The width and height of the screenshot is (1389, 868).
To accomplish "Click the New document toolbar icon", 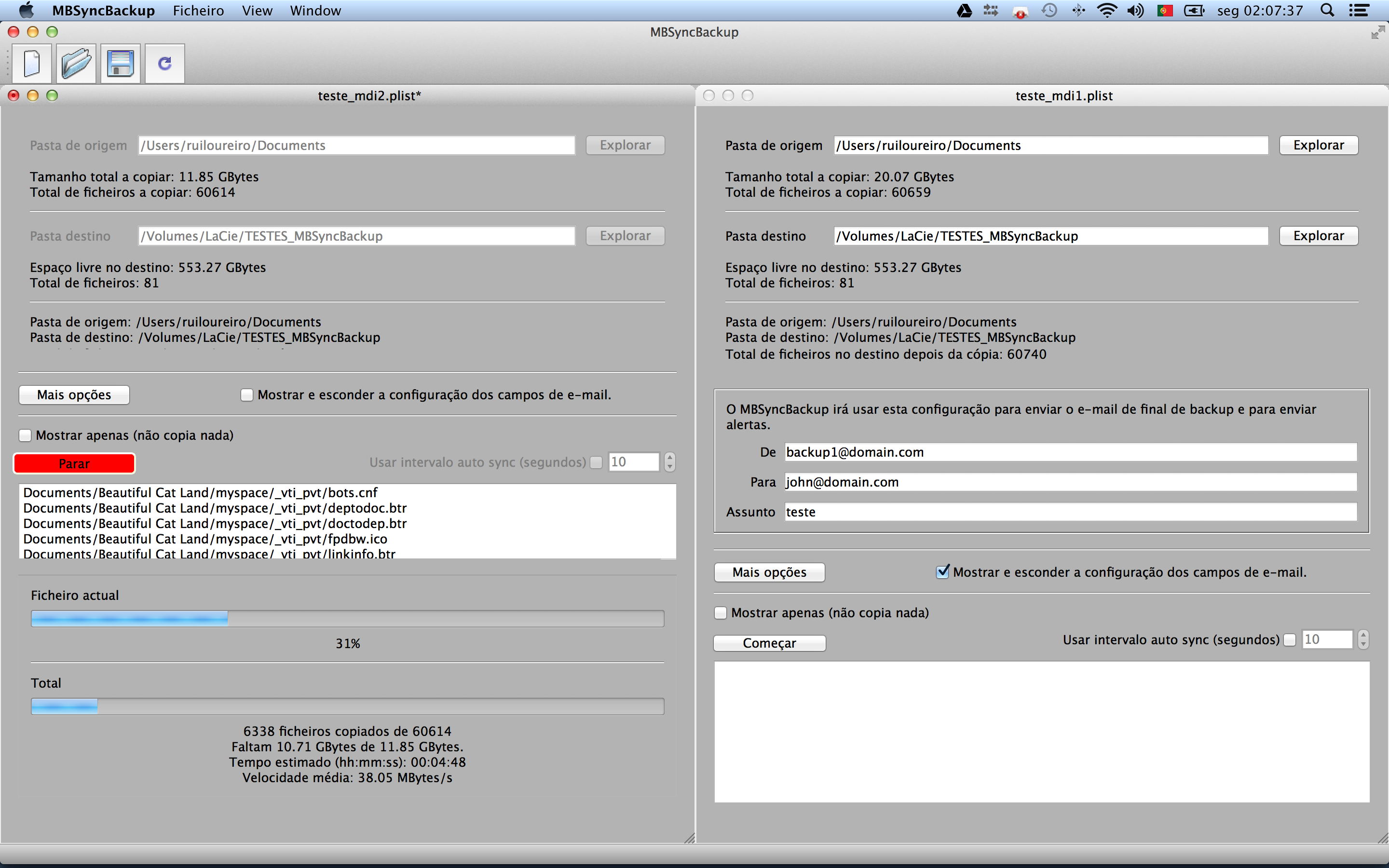I will (x=32, y=63).
